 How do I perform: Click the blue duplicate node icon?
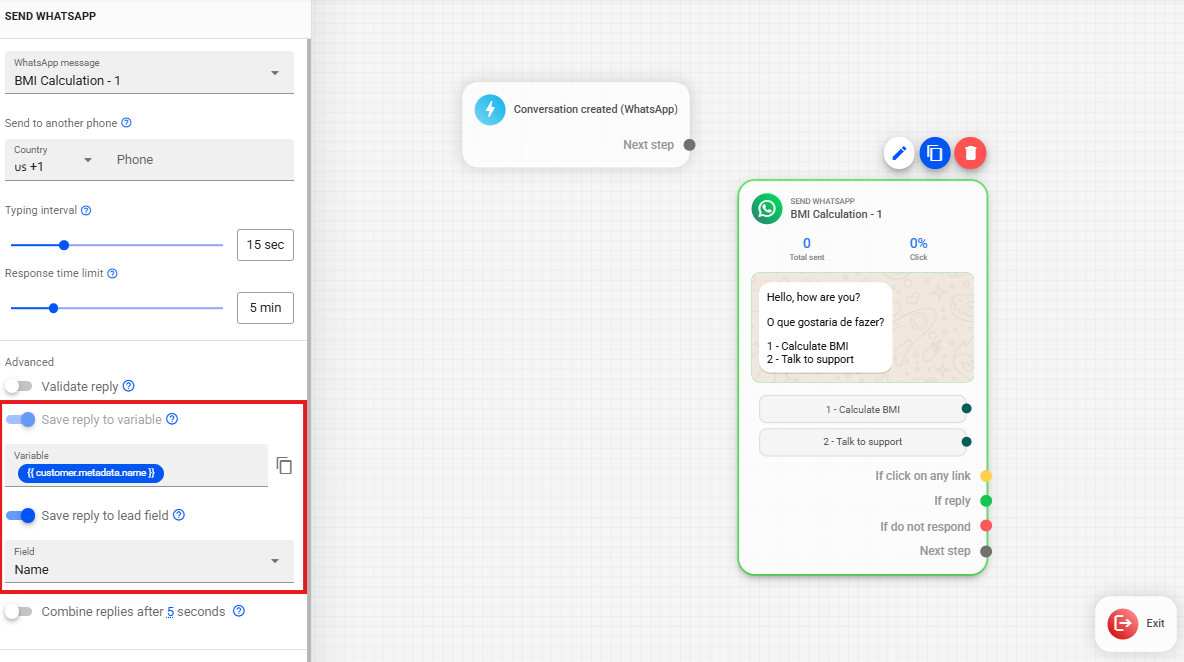935,153
